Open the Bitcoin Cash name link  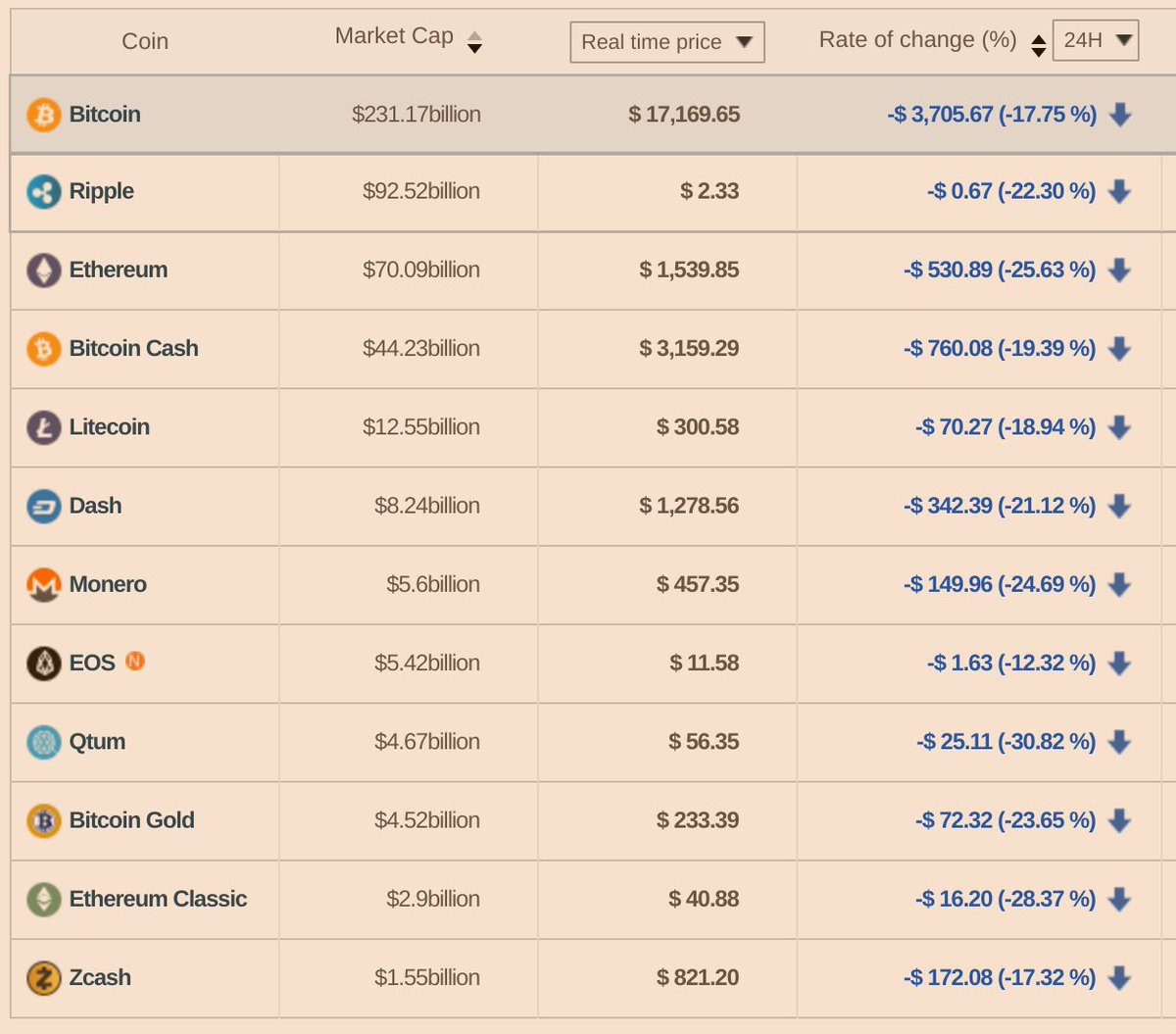(x=134, y=348)
